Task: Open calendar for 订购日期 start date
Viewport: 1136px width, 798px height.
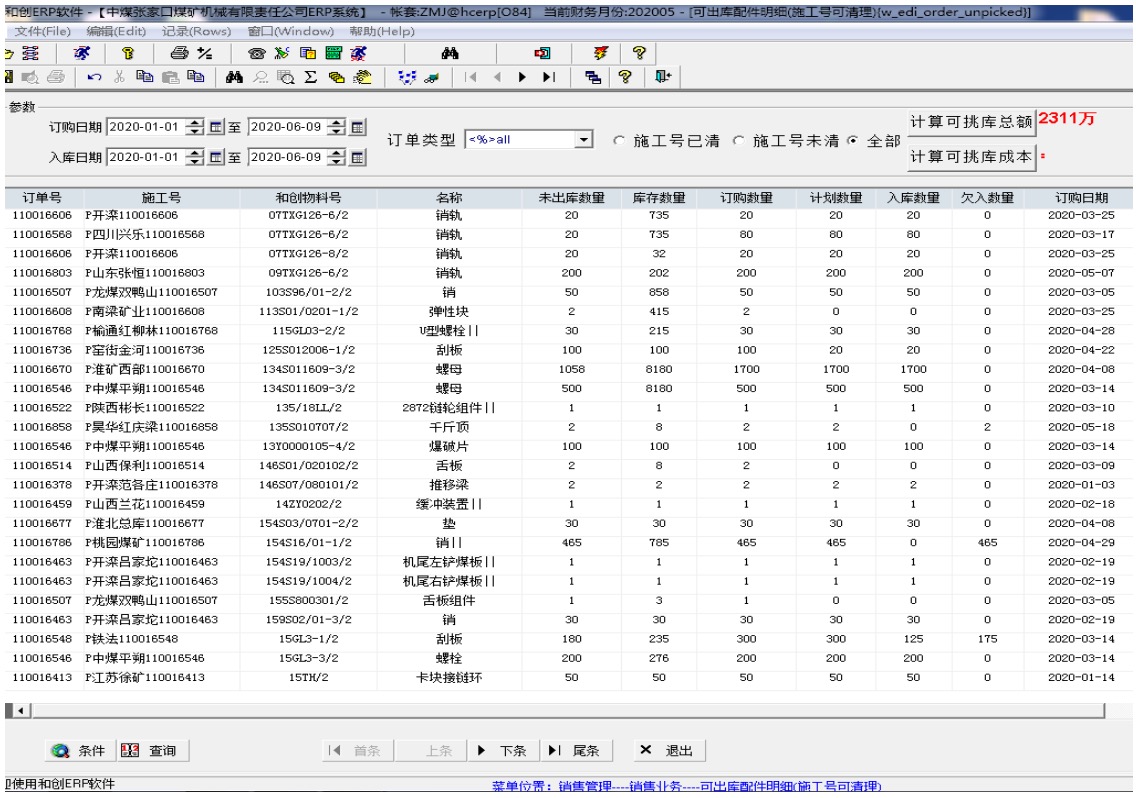Action: click(x=216, y=127)
